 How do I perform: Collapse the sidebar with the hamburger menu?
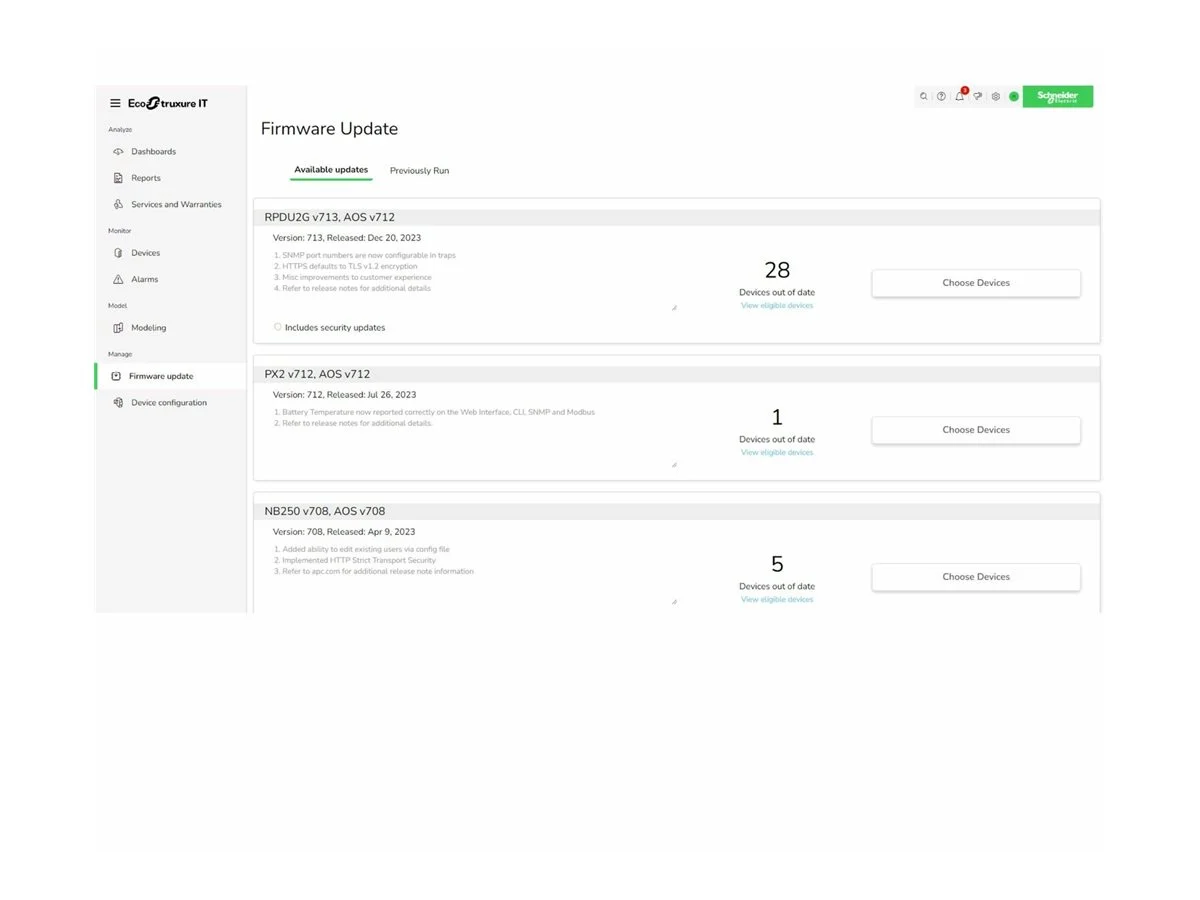coord(115,102)
